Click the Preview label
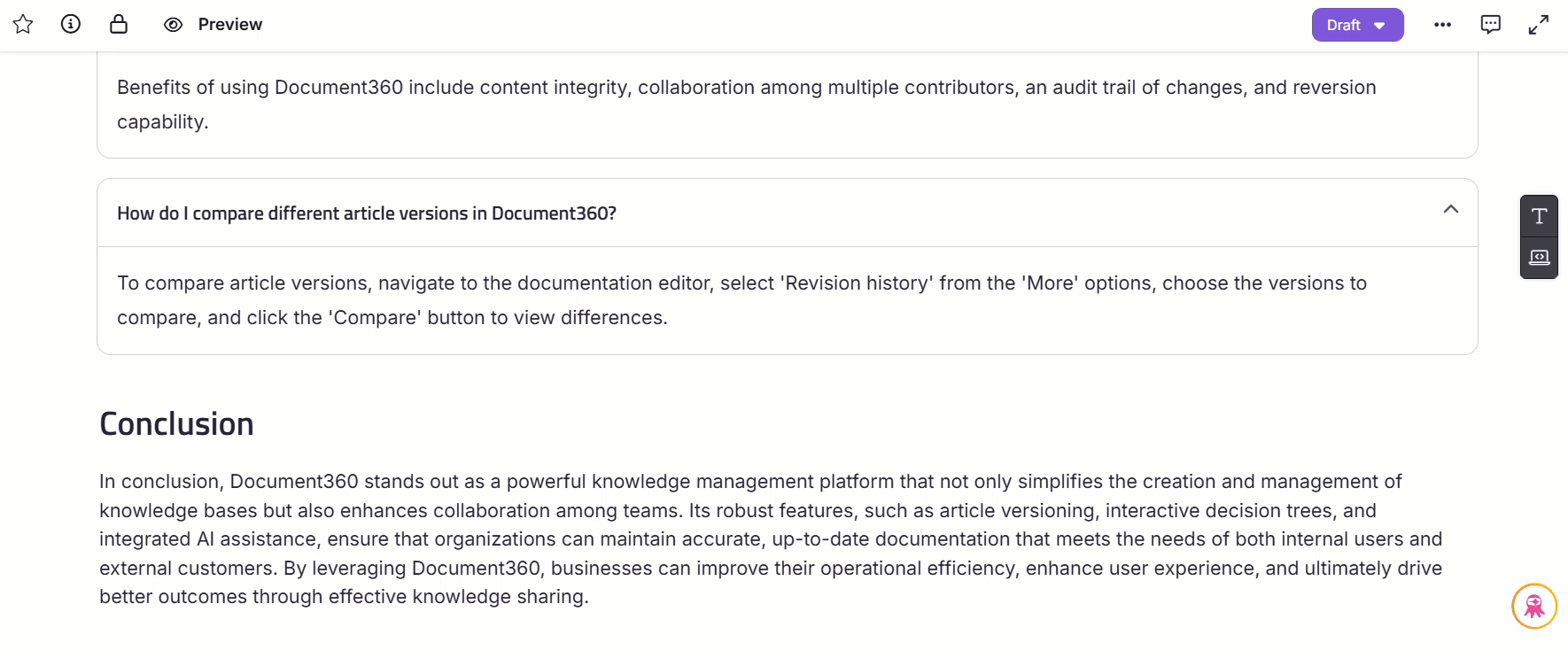This screenshot has height=666, width=1568. pyautogui.click(x=230, y=25)
